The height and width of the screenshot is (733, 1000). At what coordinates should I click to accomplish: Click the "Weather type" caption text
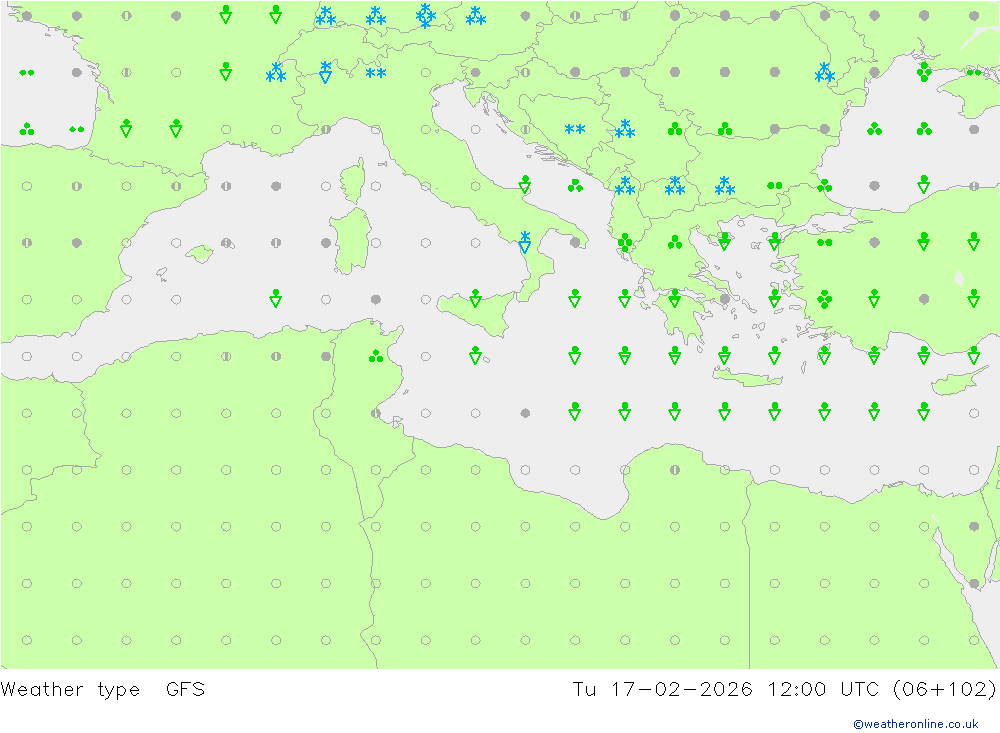coord(70,690)
